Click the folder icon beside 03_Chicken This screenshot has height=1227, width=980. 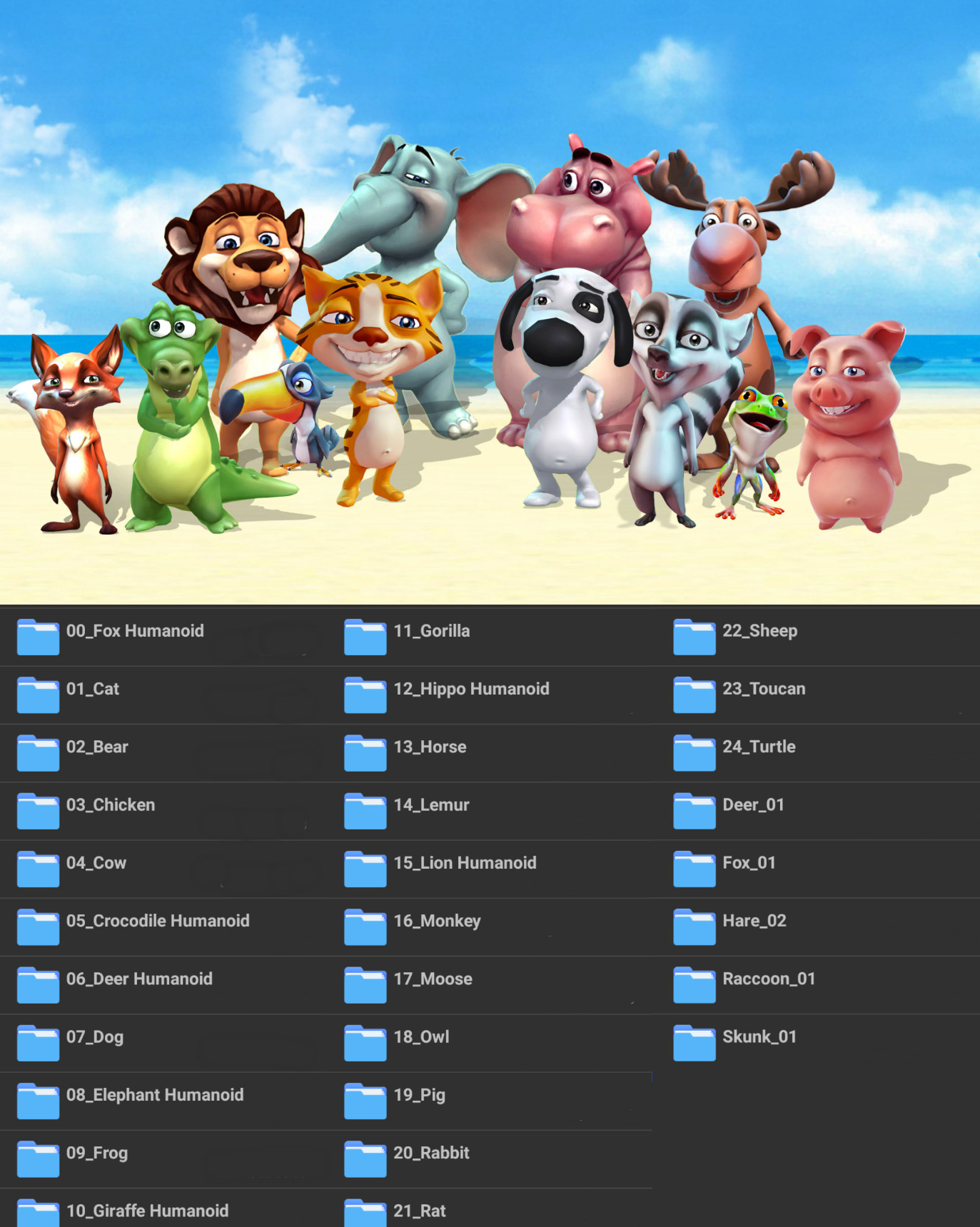click(38, 810)
